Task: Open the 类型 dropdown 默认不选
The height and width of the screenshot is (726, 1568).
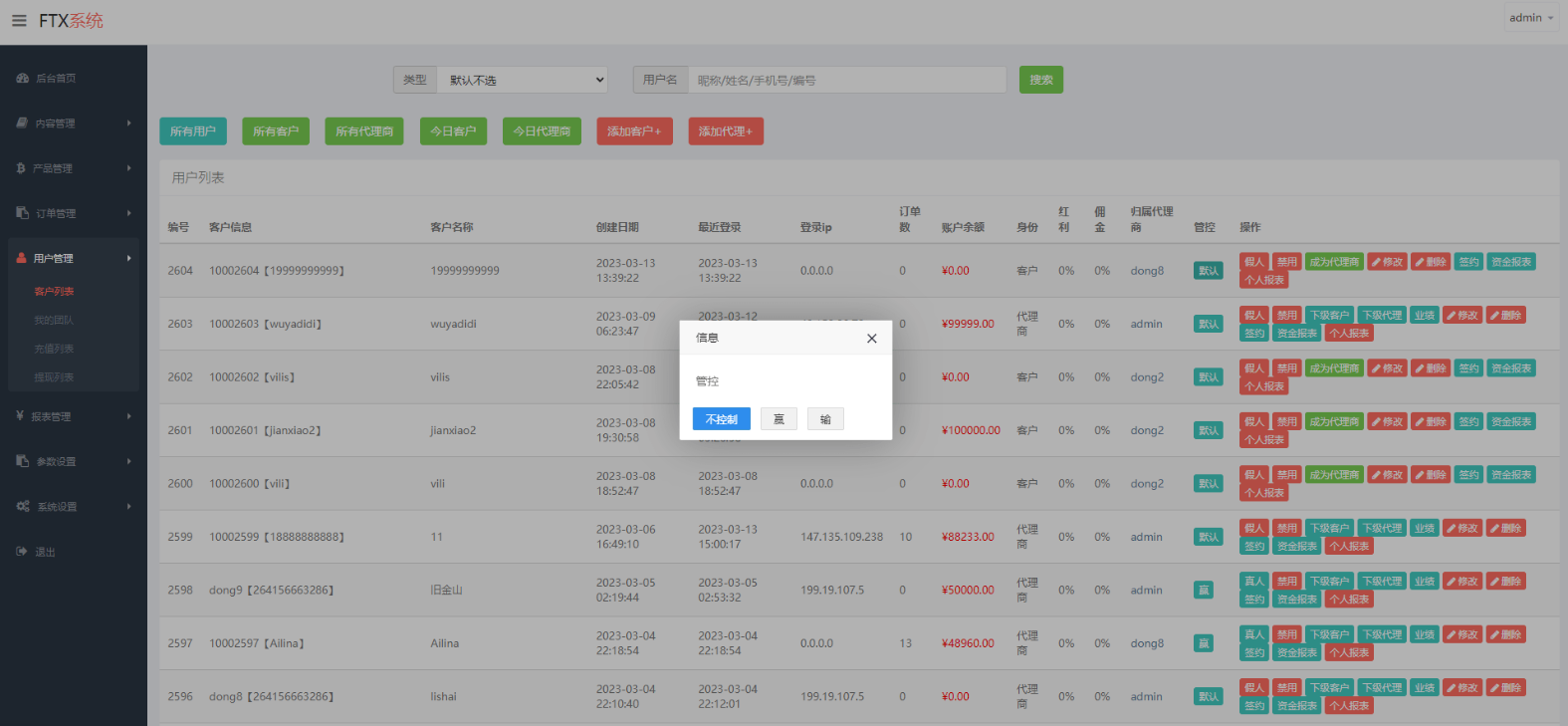Action: pyautogui.click(x=523, y=80)
